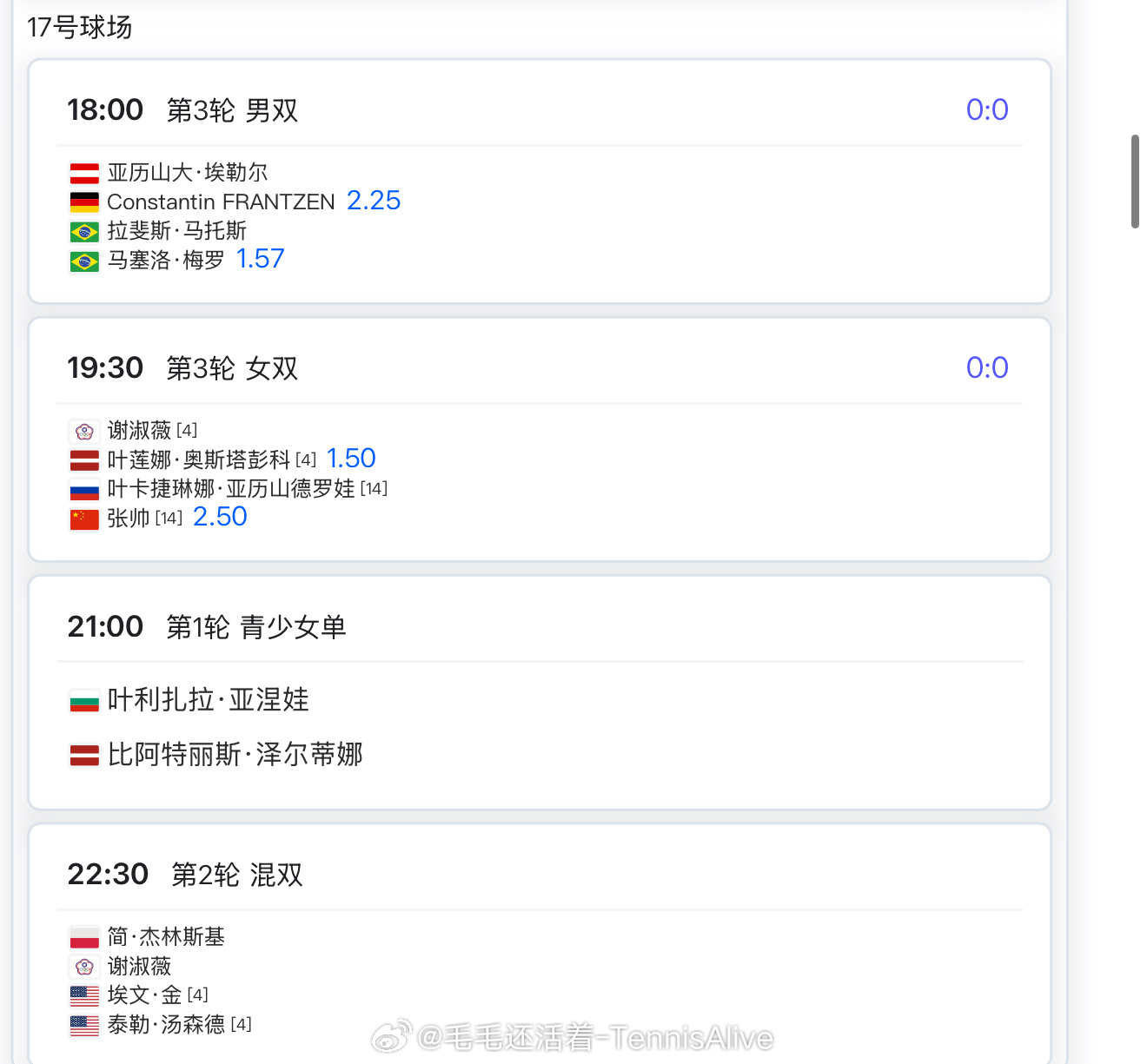The height and width of the screenshot is (1064, 1147).
Task: Click Bulgarian flag beside 叶利扎拉·亚涅娃
Action: pos(84,701)
